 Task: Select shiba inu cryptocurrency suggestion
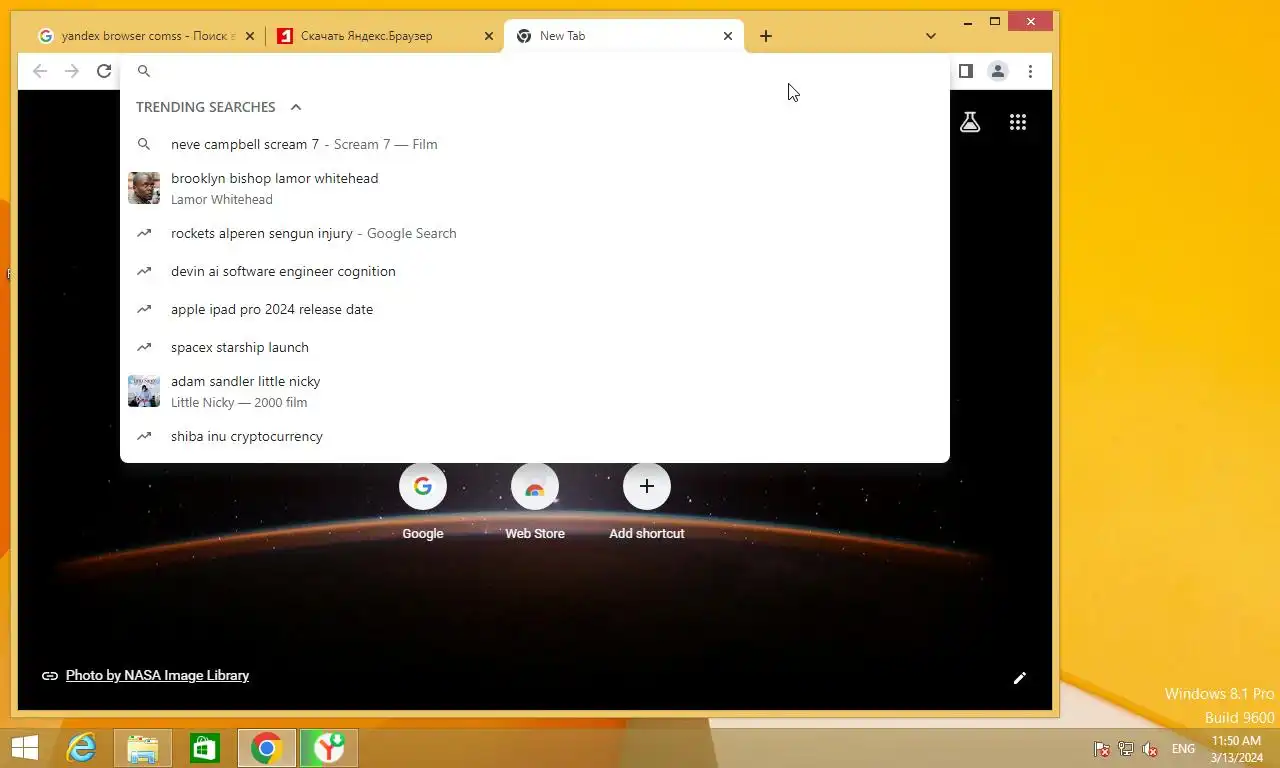[535, 436]
